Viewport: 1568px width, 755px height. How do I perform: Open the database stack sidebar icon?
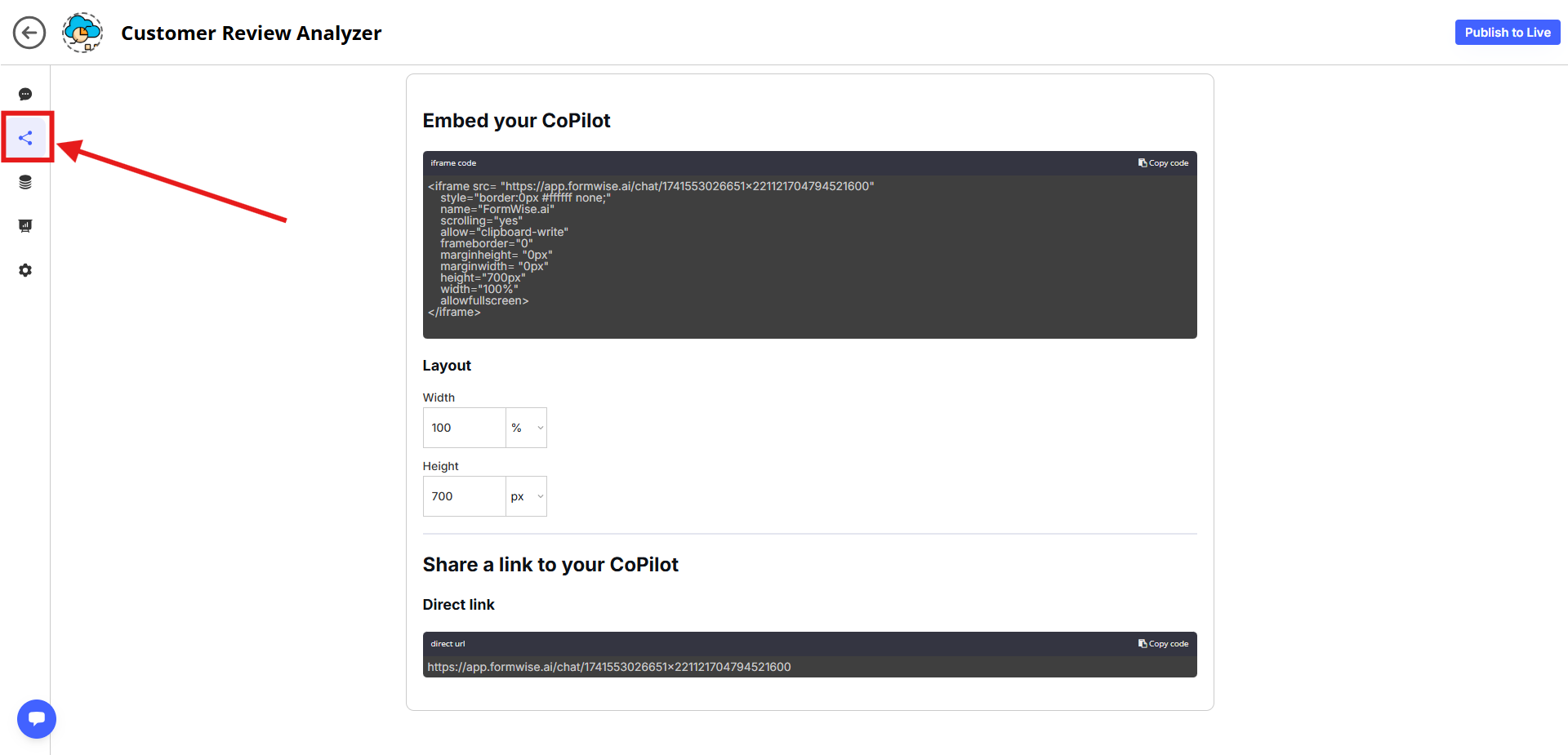pyautogui.click(x=25, y=182)
